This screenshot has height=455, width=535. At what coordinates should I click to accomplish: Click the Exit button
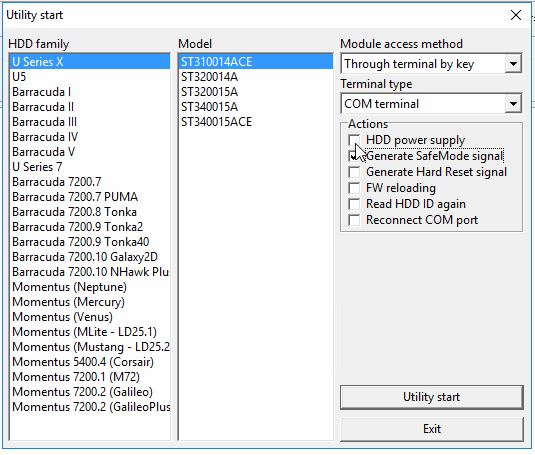(x=432, y=429)
